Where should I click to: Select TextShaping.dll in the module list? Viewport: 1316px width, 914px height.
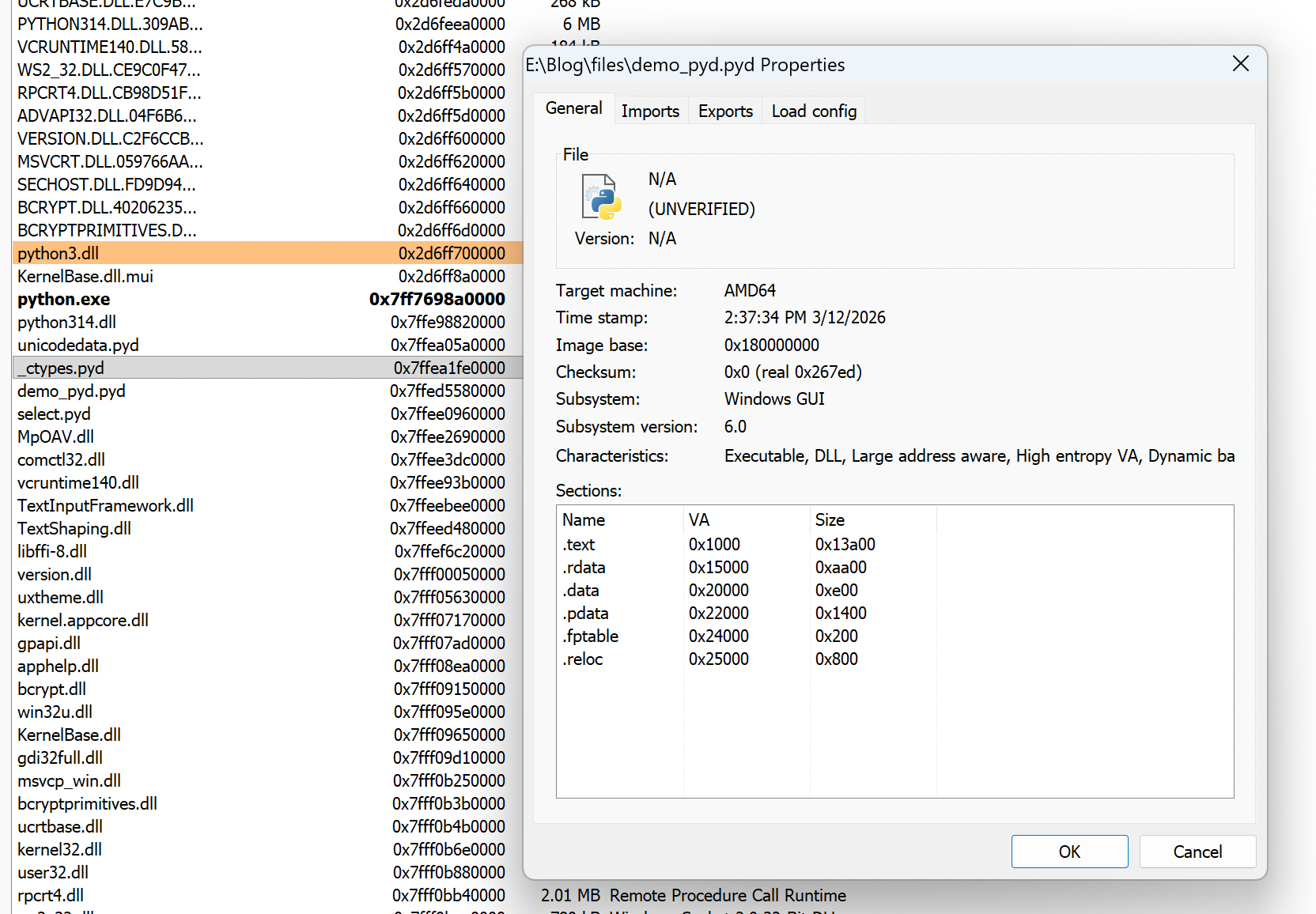click(x=268, y=529)
